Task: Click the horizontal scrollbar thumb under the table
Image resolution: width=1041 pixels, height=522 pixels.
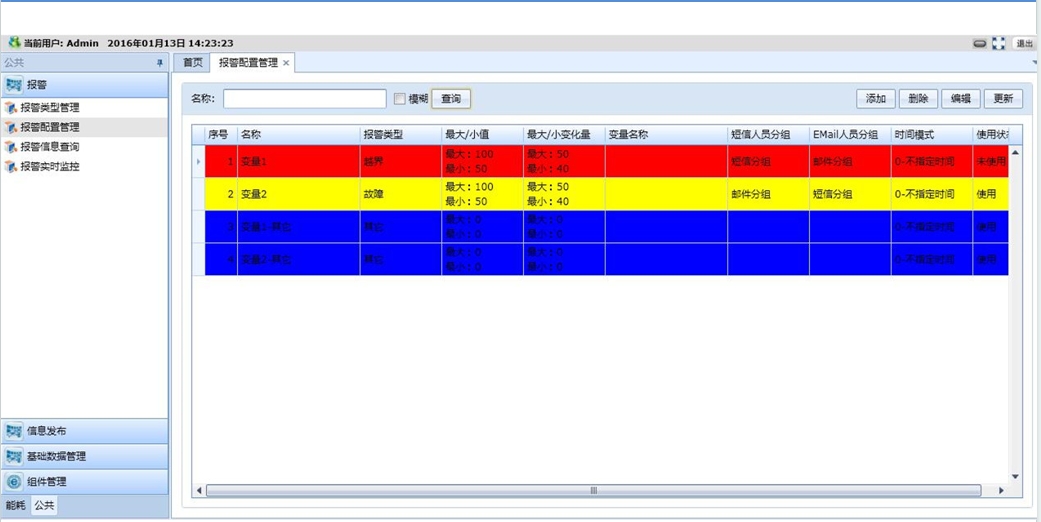Action: coord(592,490)
